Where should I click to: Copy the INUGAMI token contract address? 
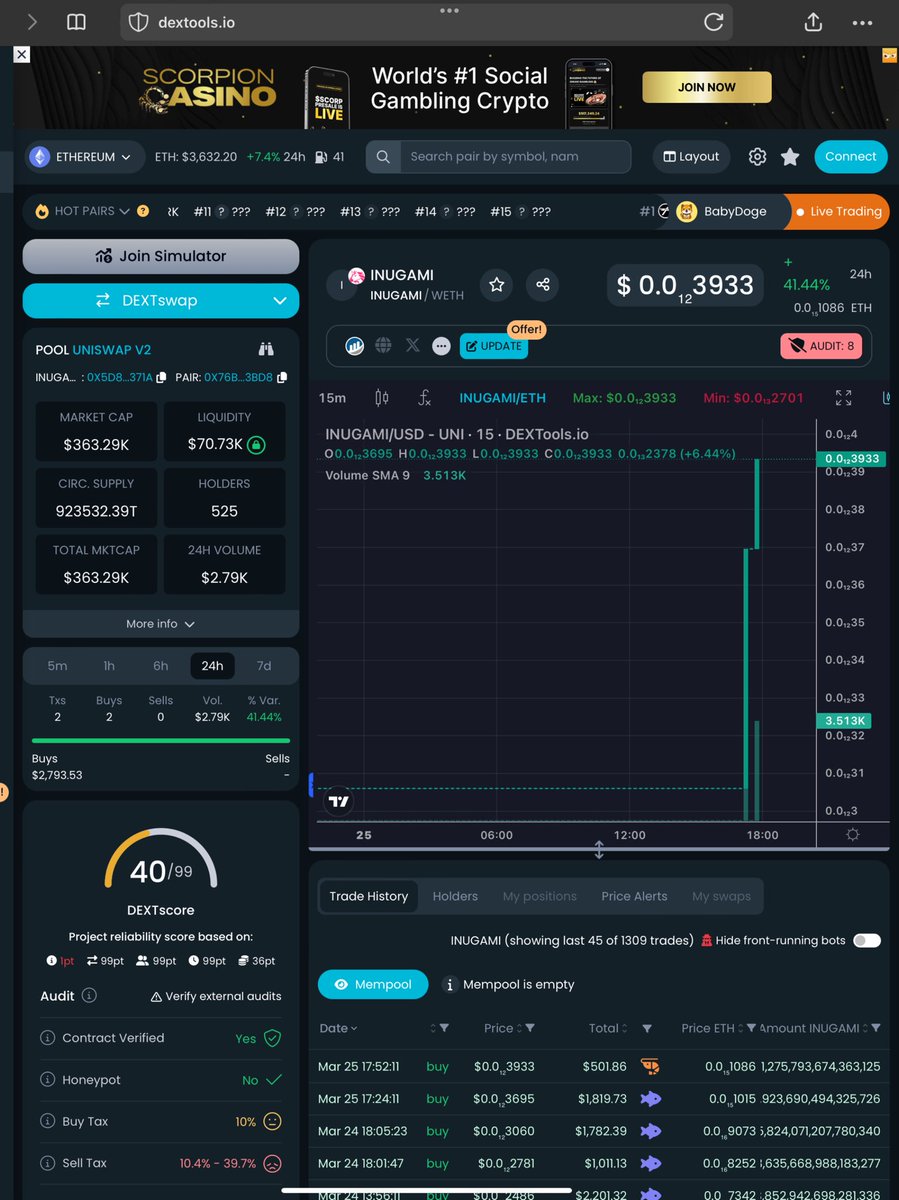160,377
